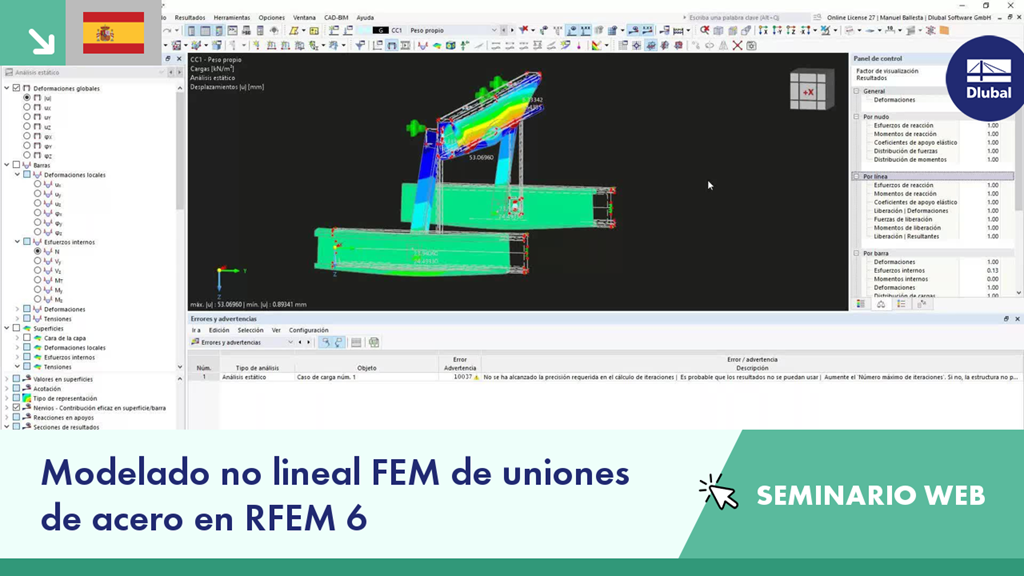Open the Ayuda menu
This screenshot has width=1024, height=576.
click(365, 18)
